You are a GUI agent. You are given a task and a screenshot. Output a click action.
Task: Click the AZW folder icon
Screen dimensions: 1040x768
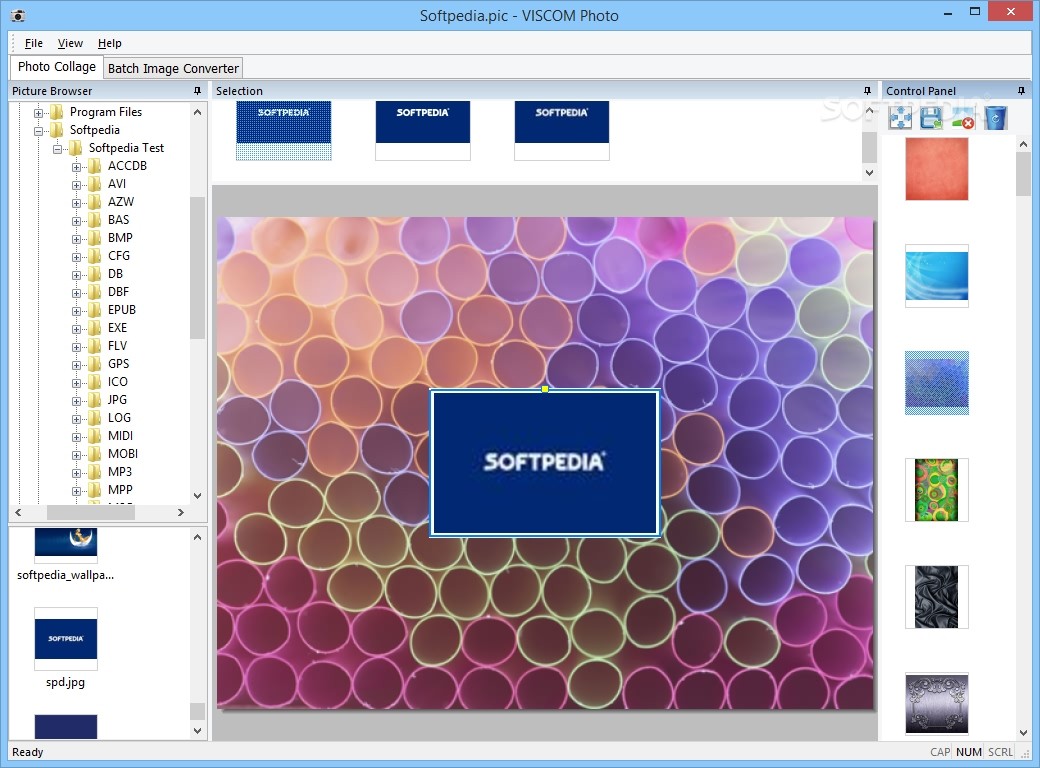pyautogui.click(x=96, y=202)
